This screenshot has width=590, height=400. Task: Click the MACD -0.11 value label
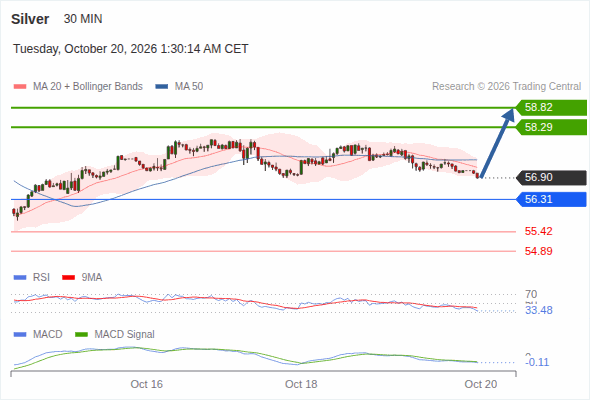pos(537,362)
